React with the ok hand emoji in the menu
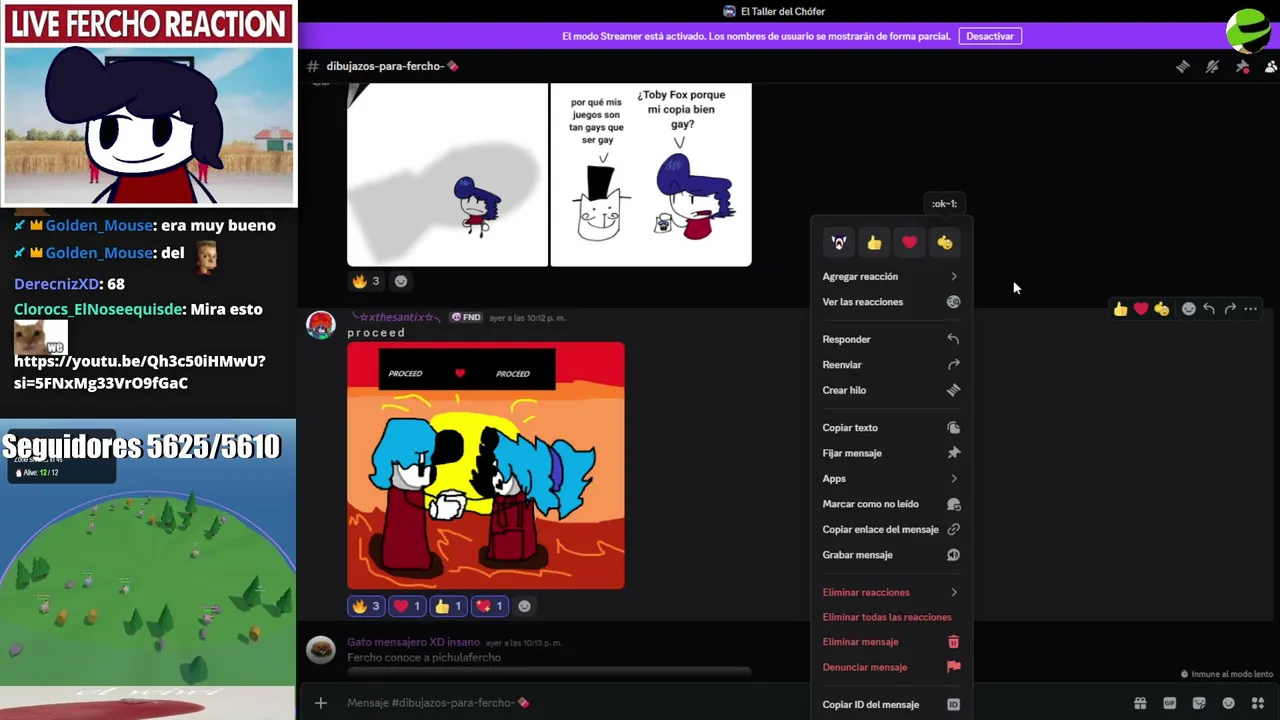 click(944, 242)
